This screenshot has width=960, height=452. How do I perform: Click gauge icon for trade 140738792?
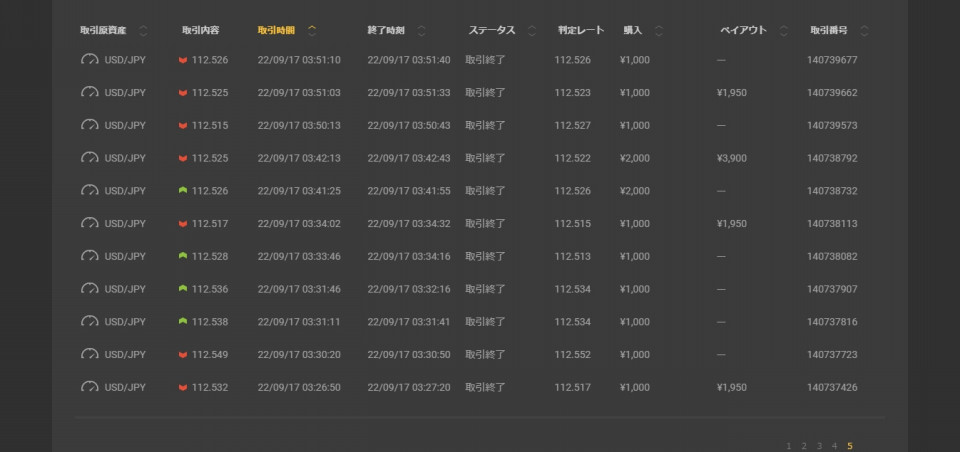point(89,157)
